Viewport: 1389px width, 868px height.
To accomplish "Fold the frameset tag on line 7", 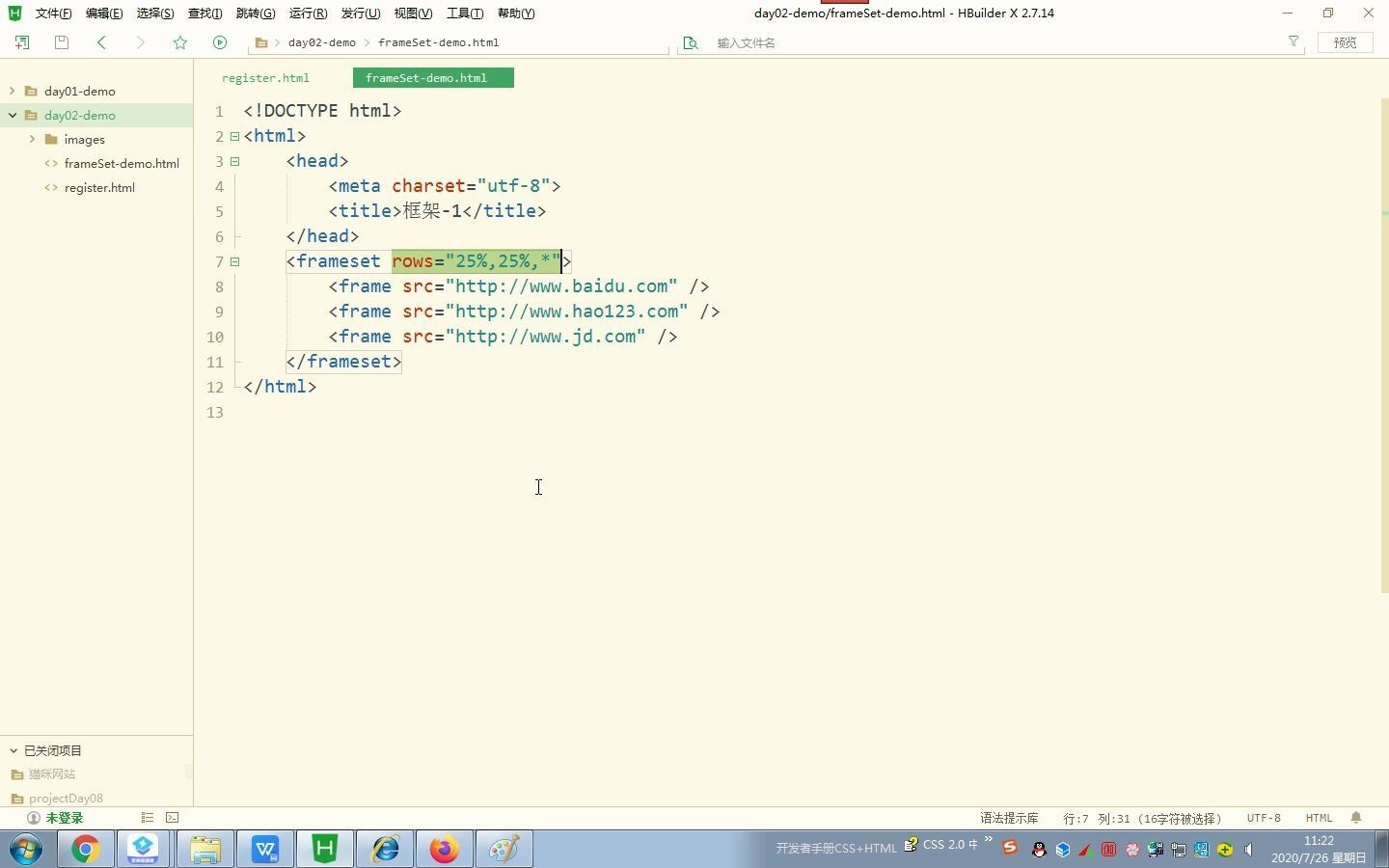I will point(234,261).
